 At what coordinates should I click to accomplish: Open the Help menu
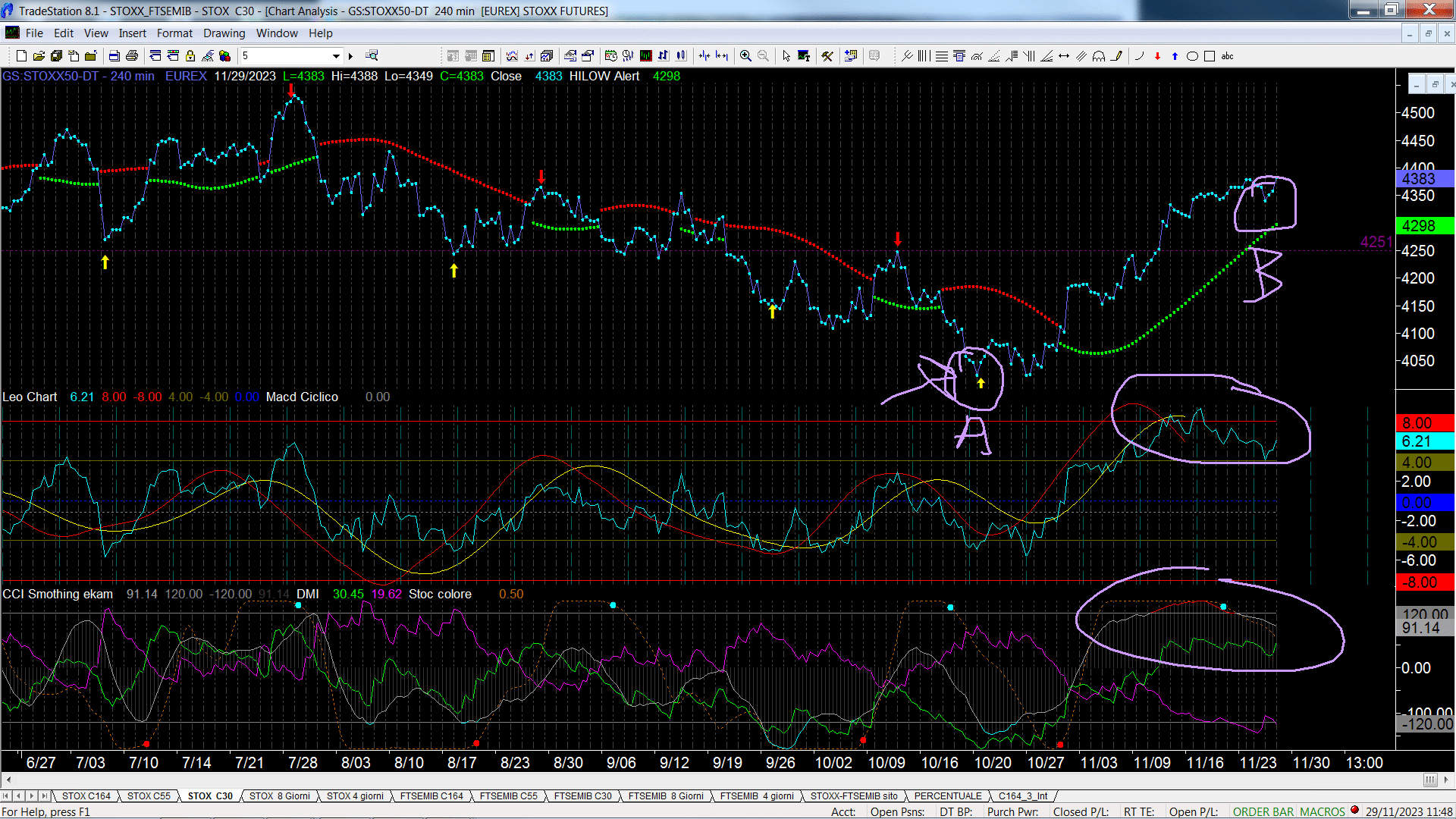321,33
